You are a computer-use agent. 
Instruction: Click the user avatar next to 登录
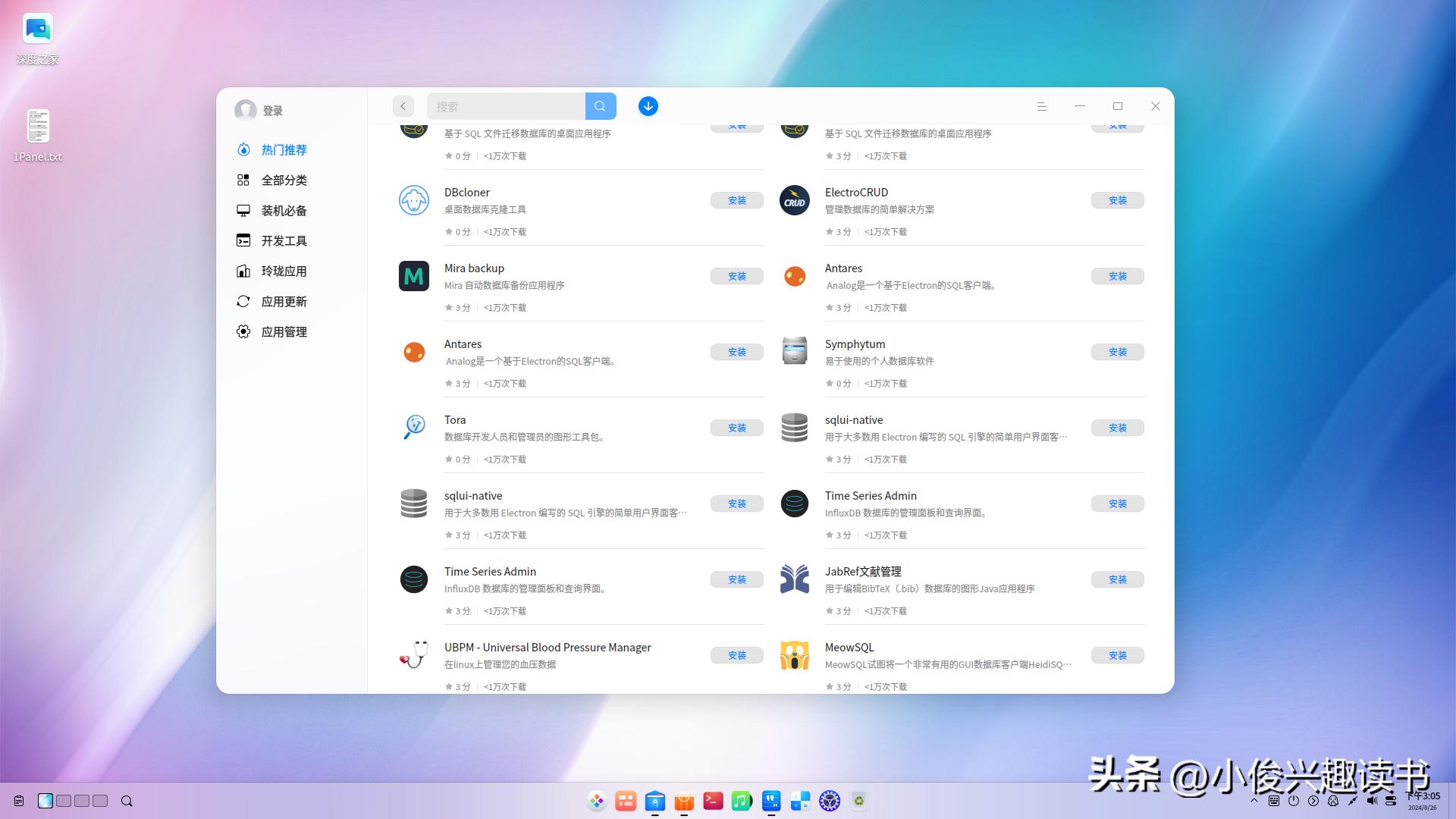(x=245, y=110)
